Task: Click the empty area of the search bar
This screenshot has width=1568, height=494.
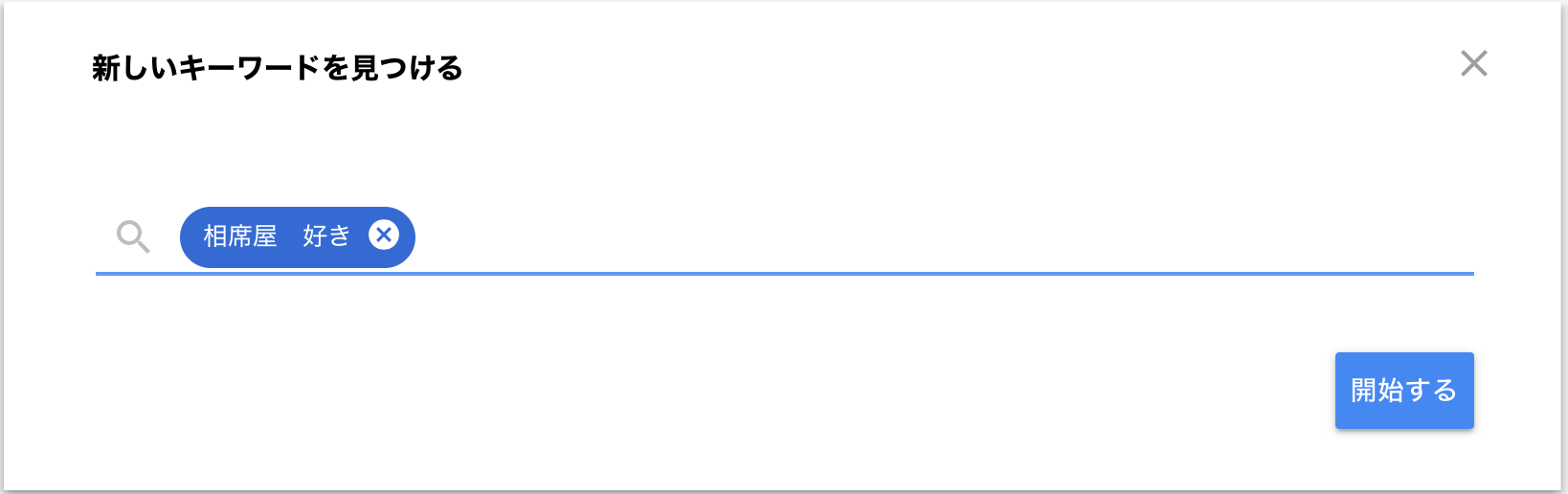Action: [x=943, y=236]
